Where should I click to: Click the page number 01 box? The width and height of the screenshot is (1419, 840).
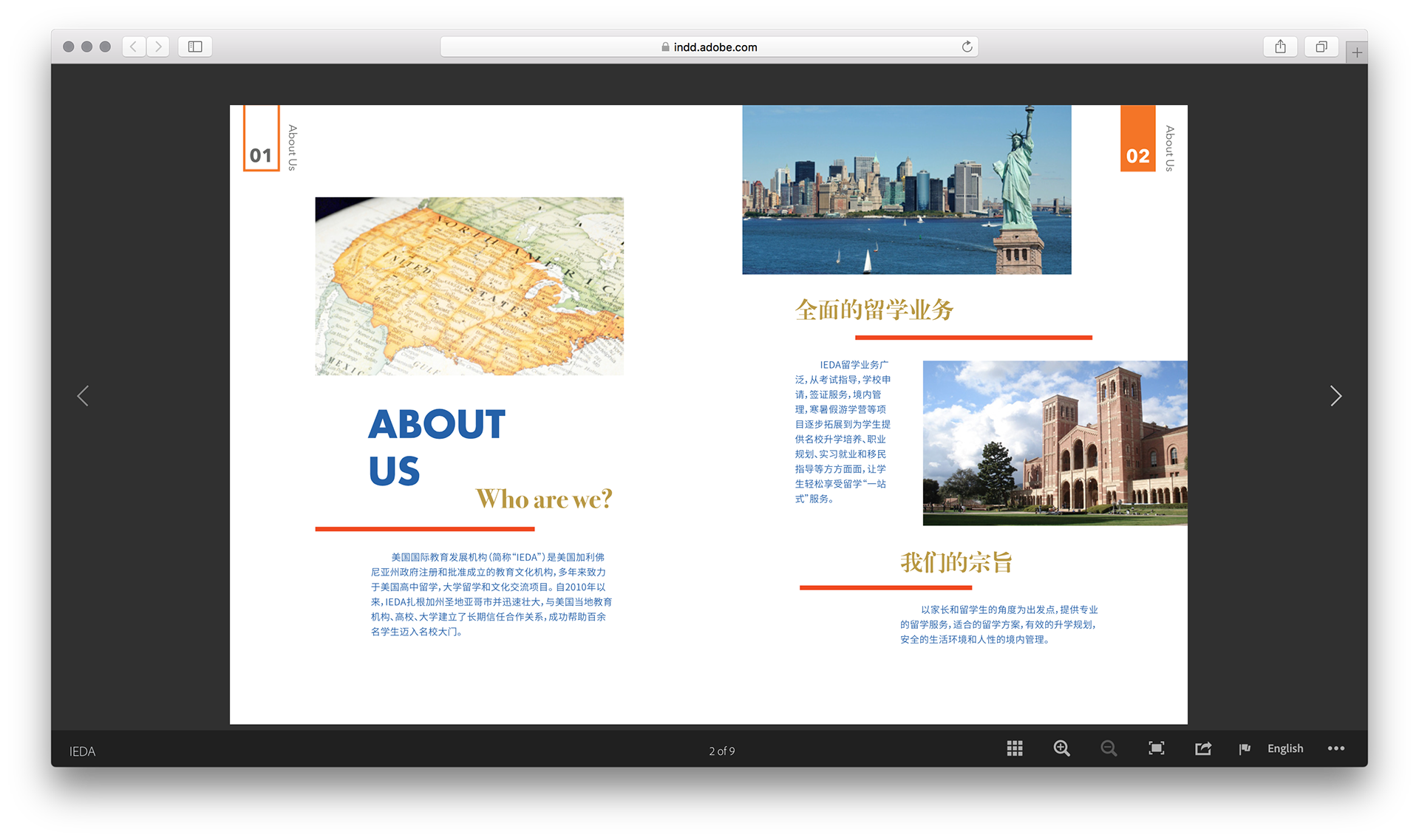click(262, 139)
